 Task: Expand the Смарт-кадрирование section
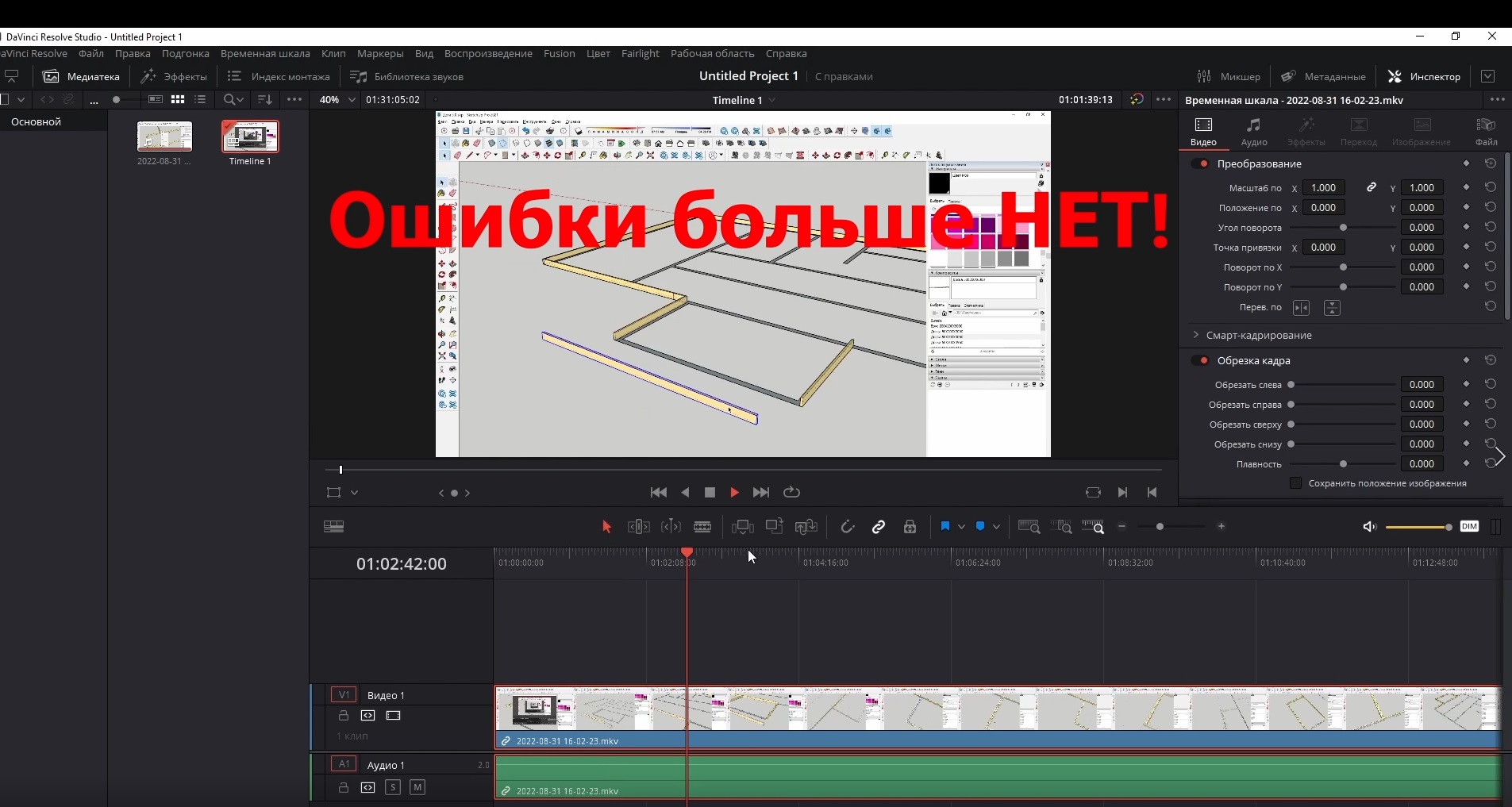coord(1196,335)
